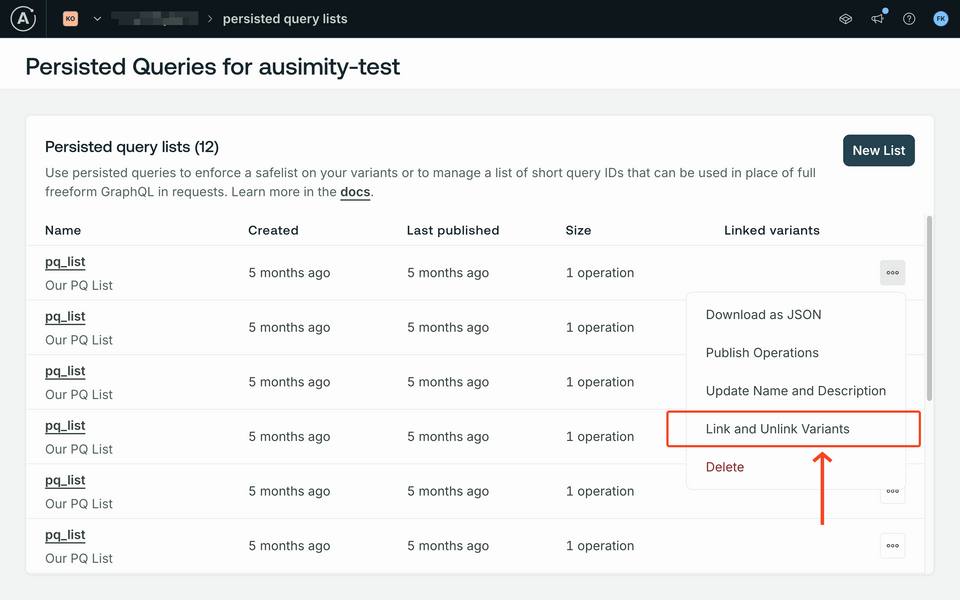Screen dimensions: 960x600
Task: Create a list with New List button
Action: click(x=879, y=151)
